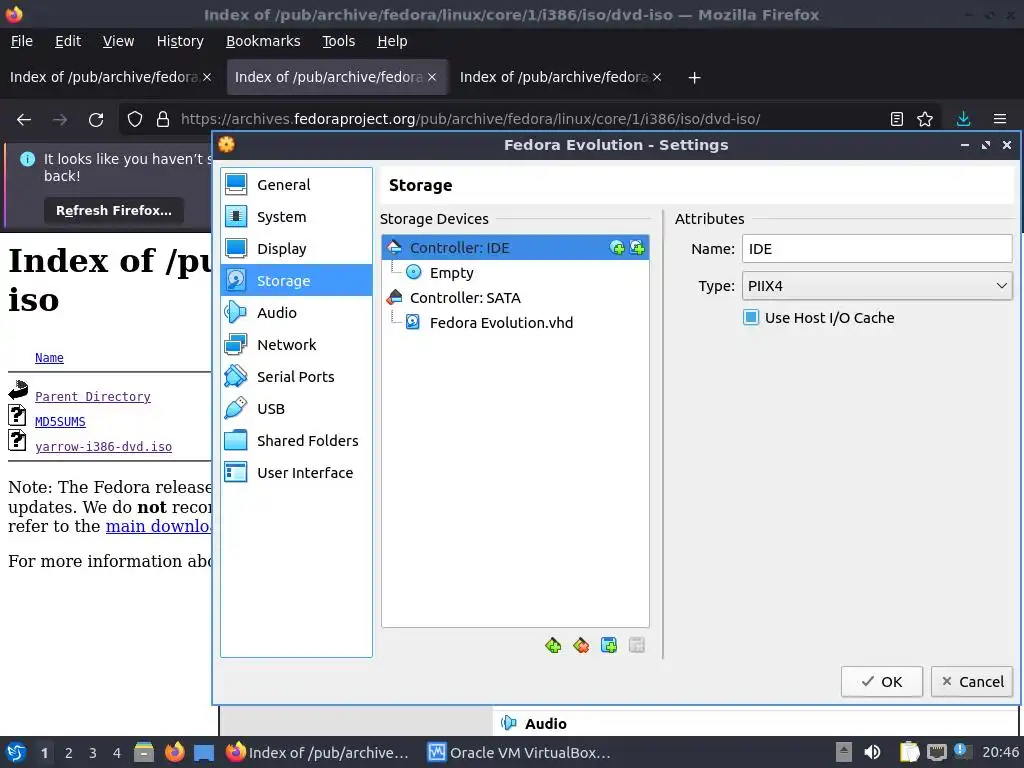This screenshot has height=768, width=1024.
Task: Open General settings category
Action: coord(296,185)
